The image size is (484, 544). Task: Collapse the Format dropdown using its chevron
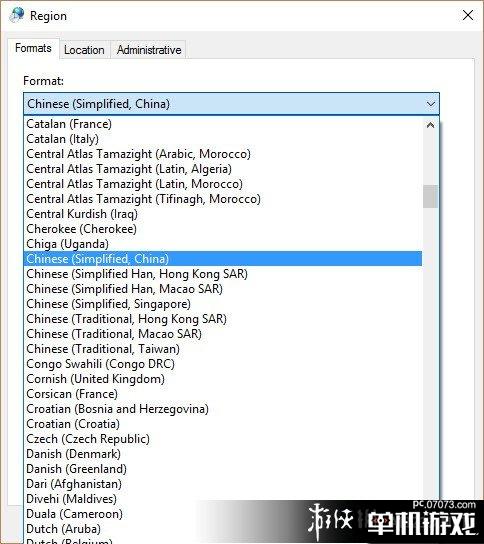(431, 104)
